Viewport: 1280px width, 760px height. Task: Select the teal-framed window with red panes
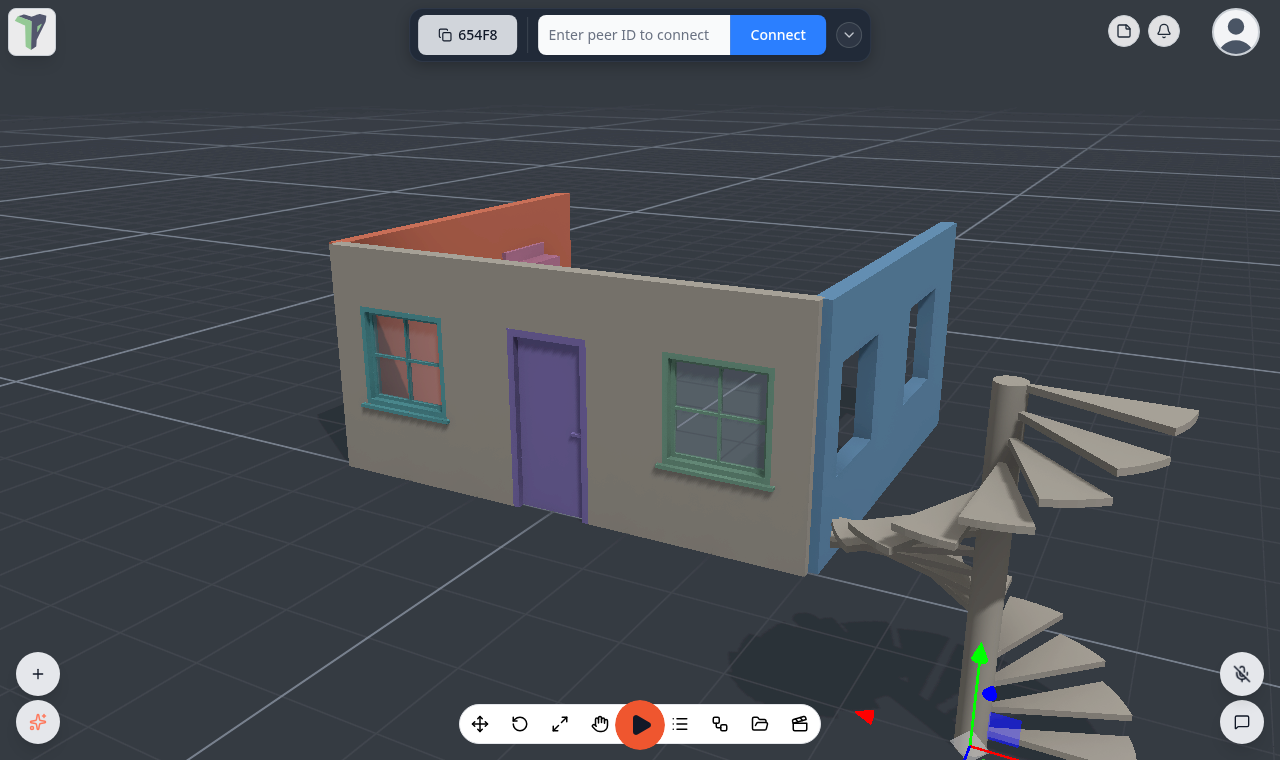[x=404, y=364]
